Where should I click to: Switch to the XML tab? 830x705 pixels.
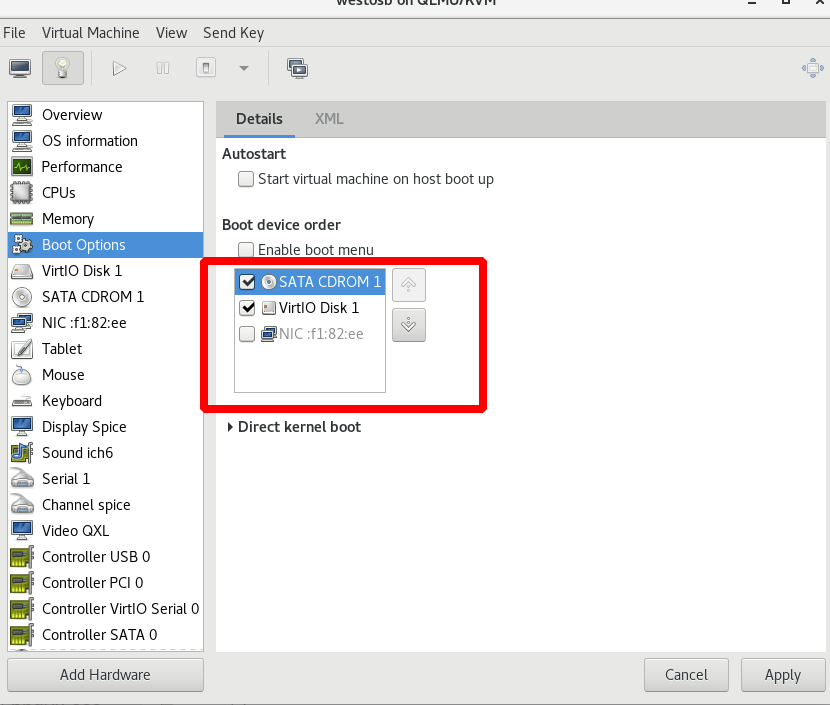[x=329, y=119]
